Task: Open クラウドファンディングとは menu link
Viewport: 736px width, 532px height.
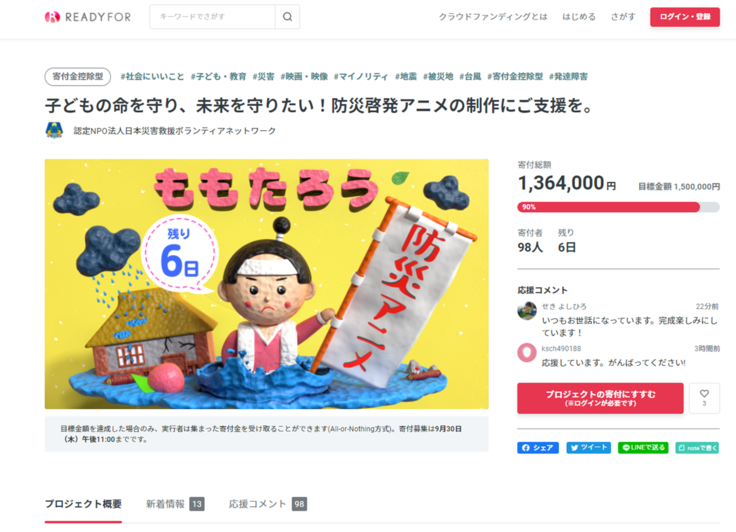Action: coord(493,17)
